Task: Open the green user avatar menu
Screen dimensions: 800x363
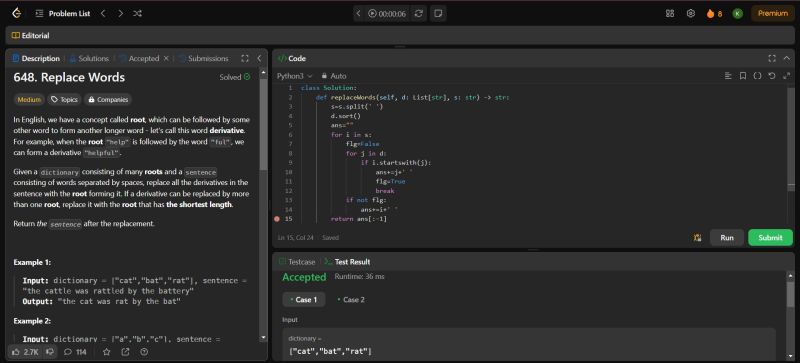Action: pyautogui.click(x=737, y=14)
